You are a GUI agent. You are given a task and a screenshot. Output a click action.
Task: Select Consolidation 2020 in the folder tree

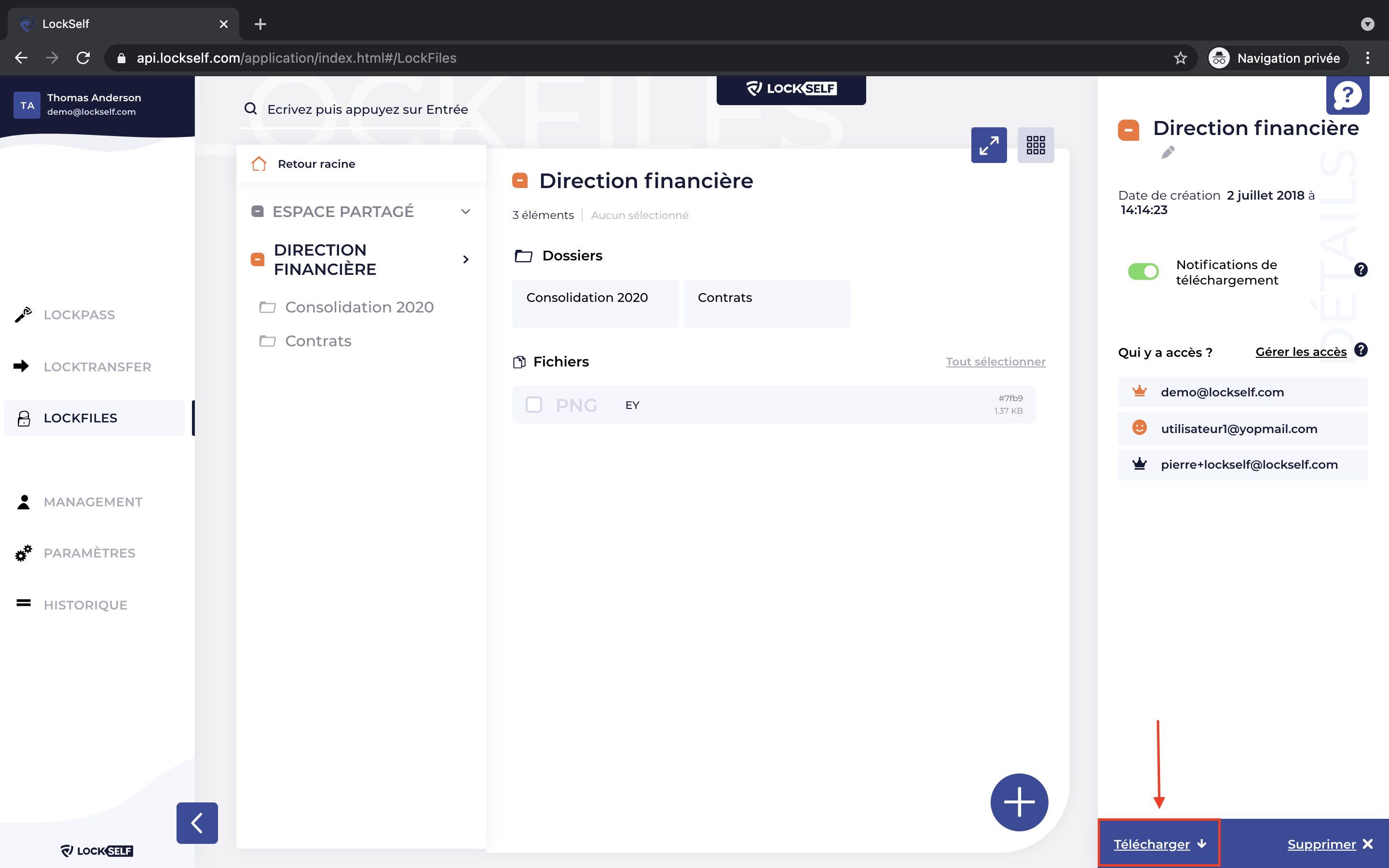359,307
